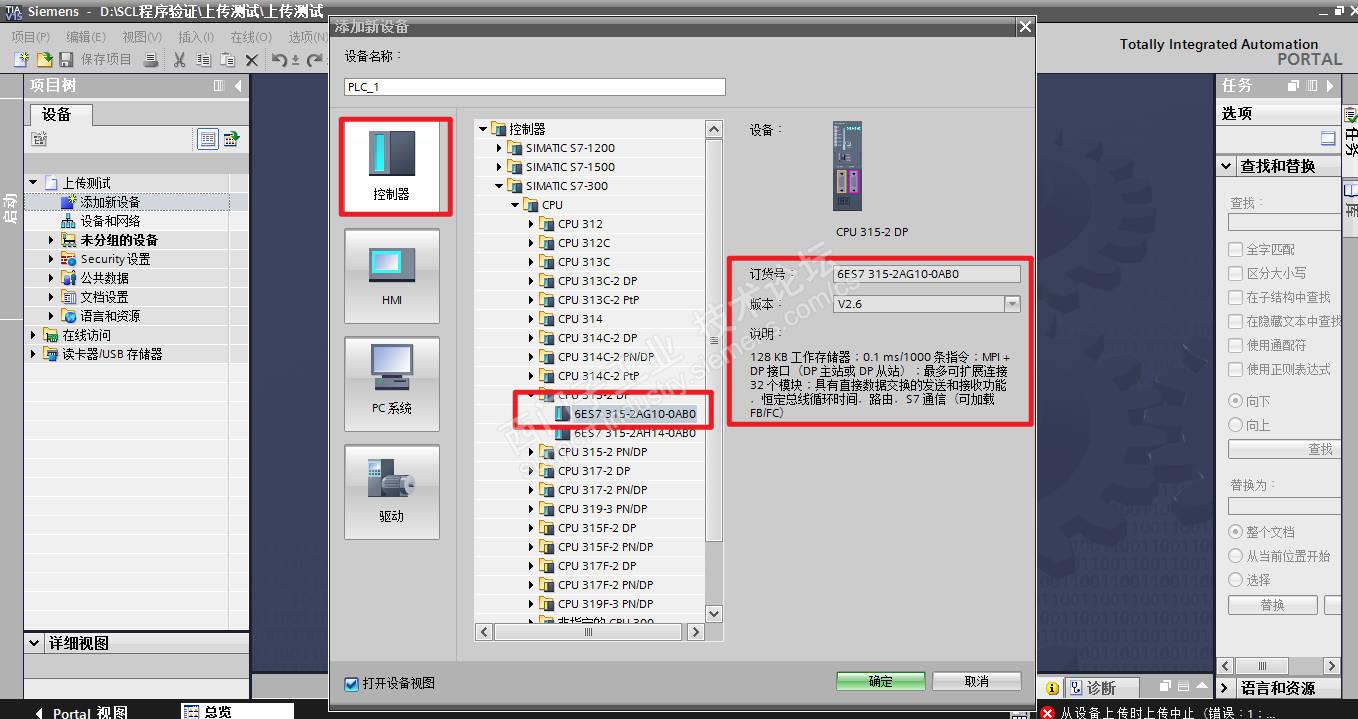Select the Controller category tile

tap(391, 166)
